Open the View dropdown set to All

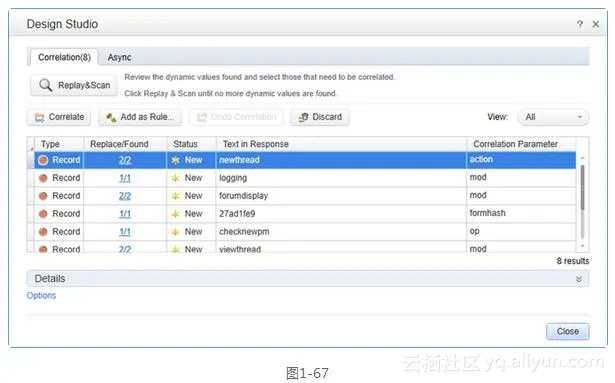[553, 117]
